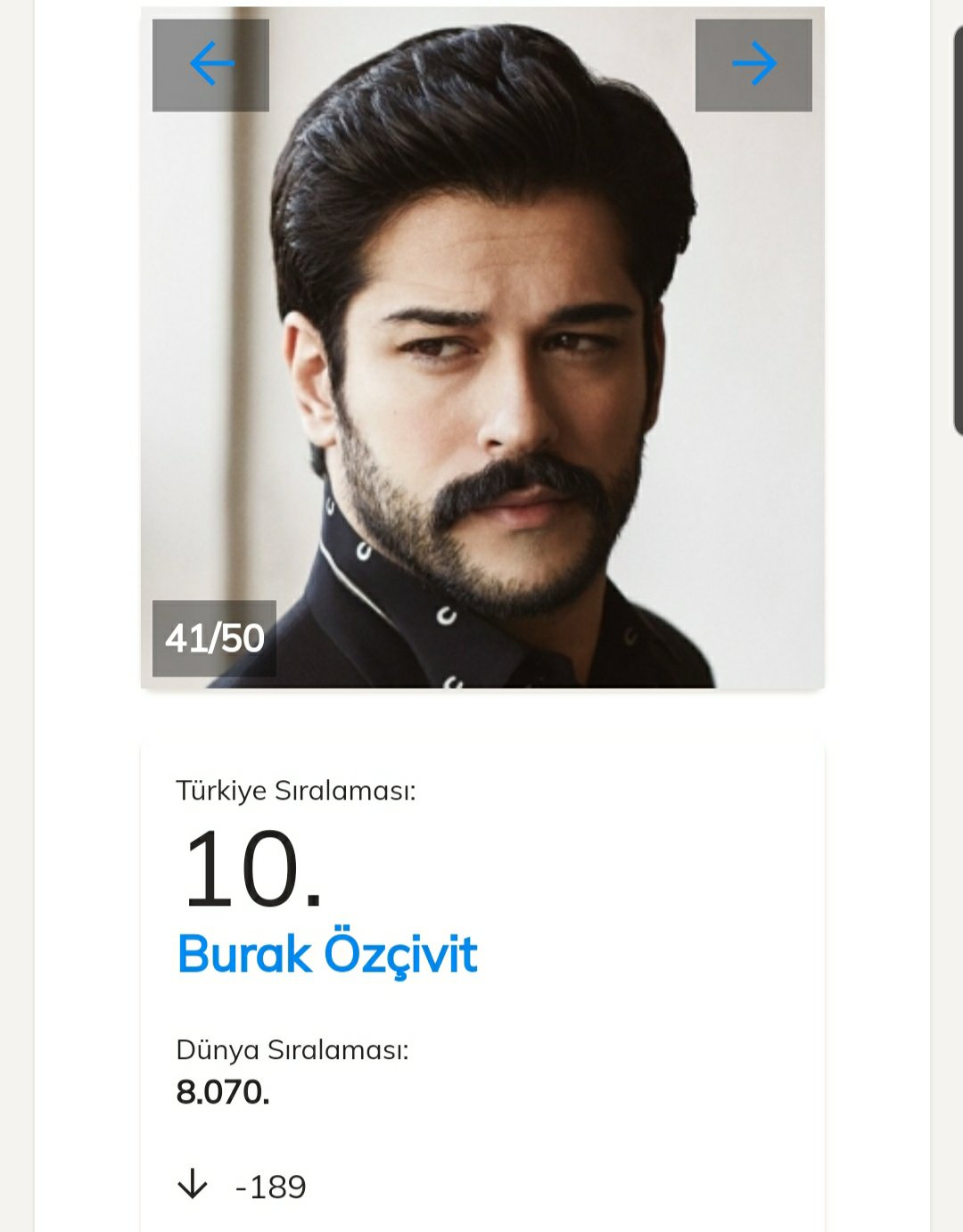Go to the previous photo with left arrow
This screenshot has height=1232, width=963.
pyautogui.click(x=210, y=65)
